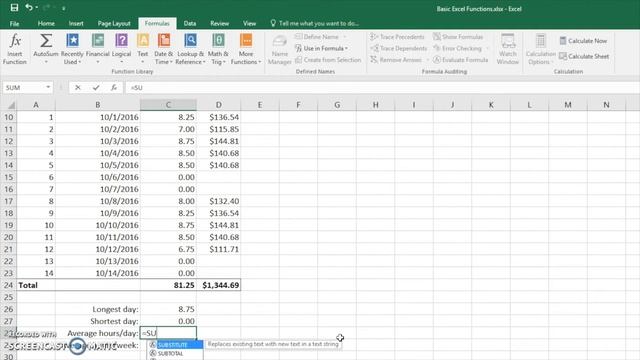
Task: Switch to the Insert tab
Action: coord(76,23)
